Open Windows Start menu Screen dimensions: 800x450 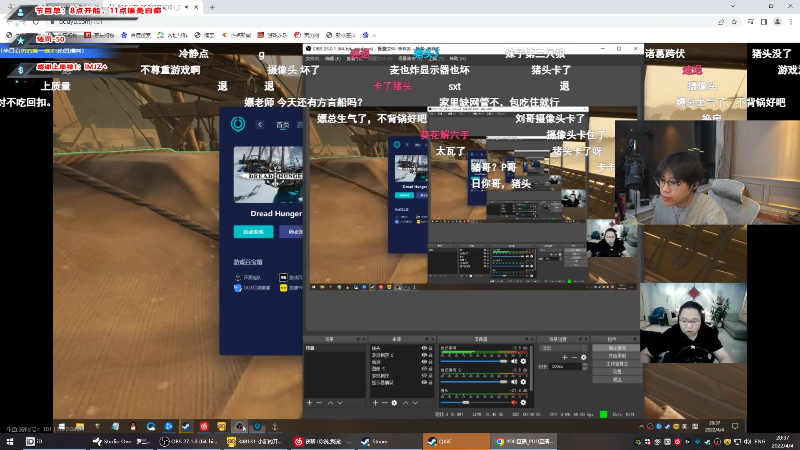[9, 442]
